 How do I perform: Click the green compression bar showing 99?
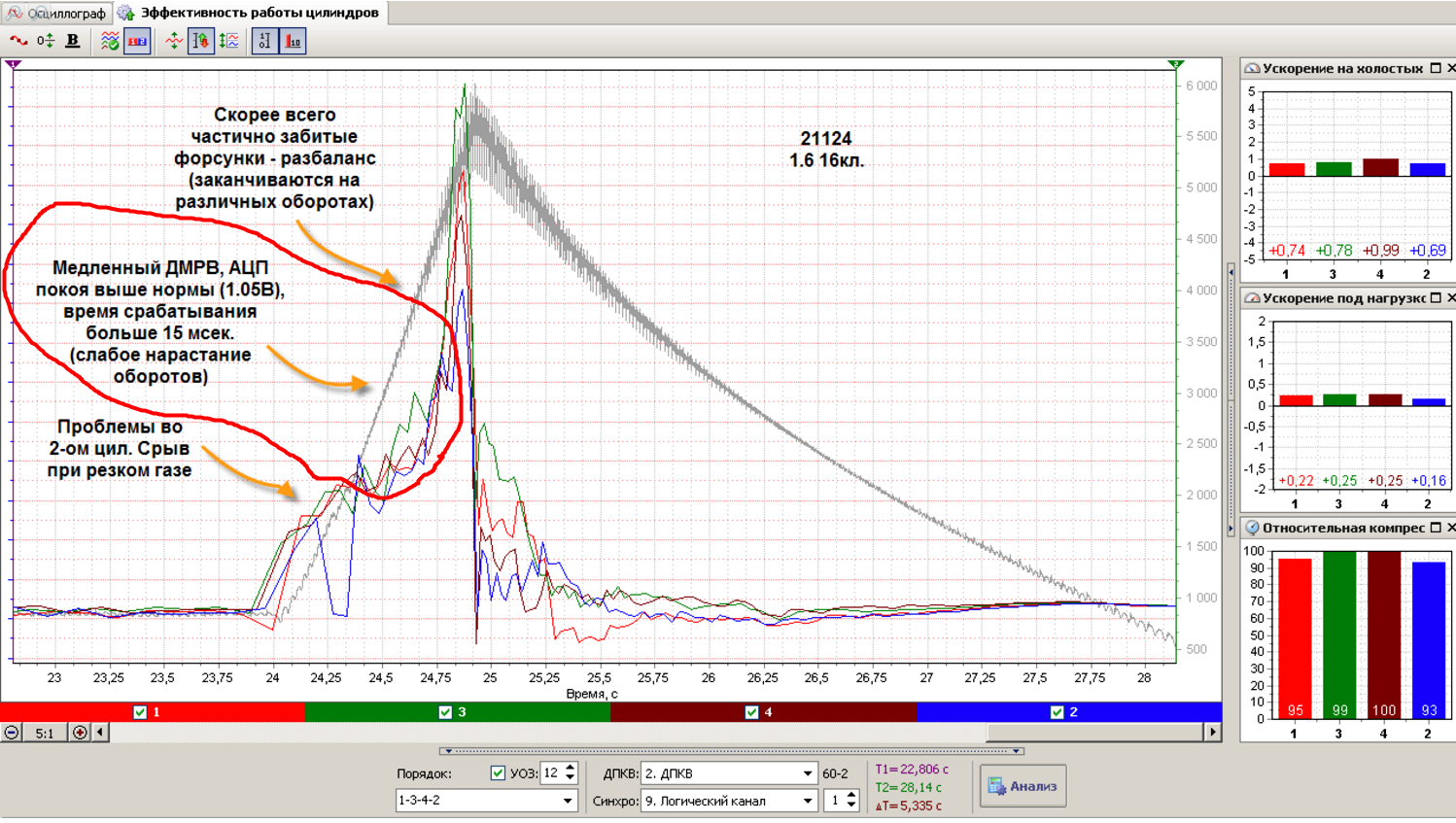tap(1339, 635)
